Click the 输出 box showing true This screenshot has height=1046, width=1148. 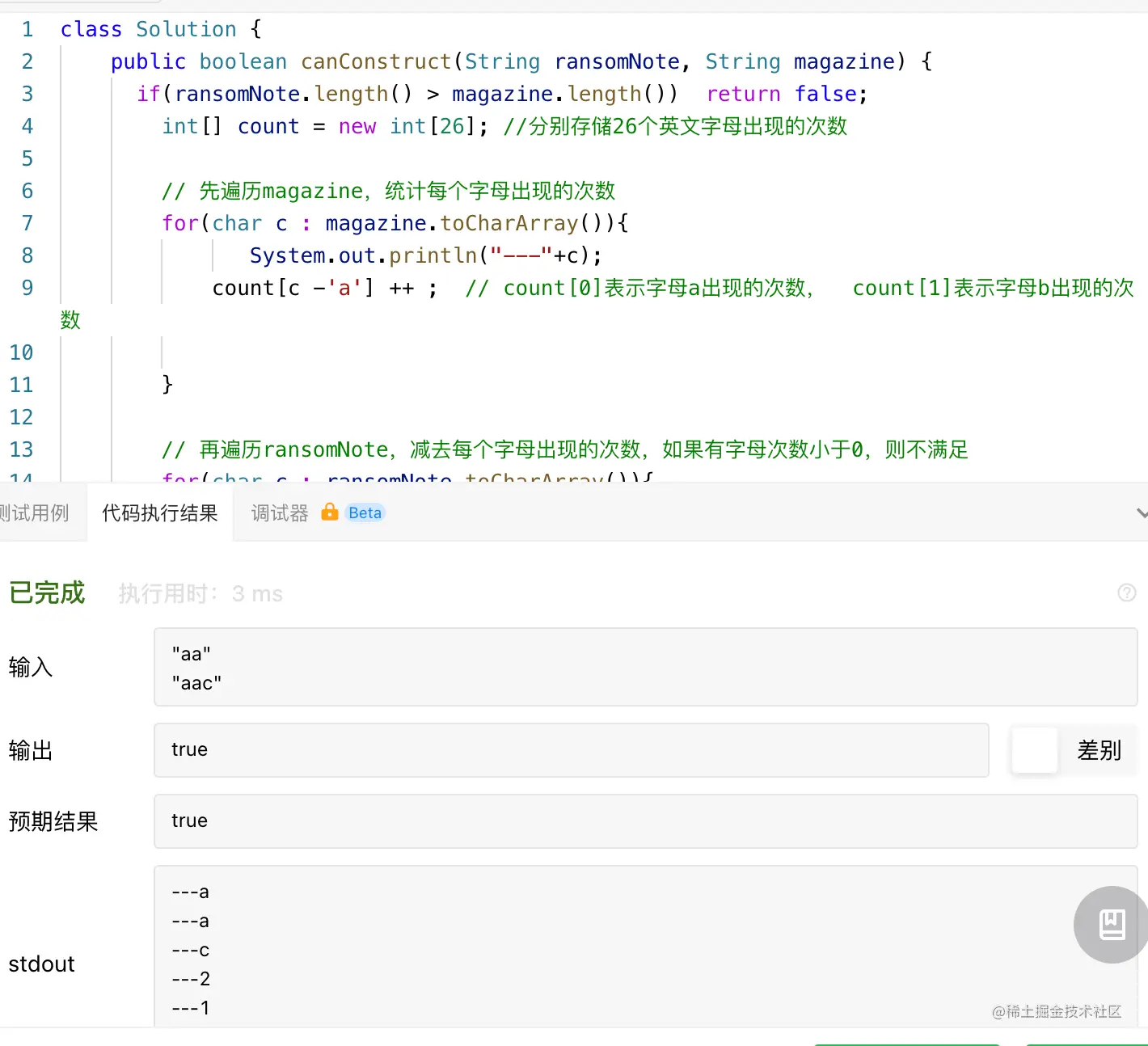coord(572,750)
